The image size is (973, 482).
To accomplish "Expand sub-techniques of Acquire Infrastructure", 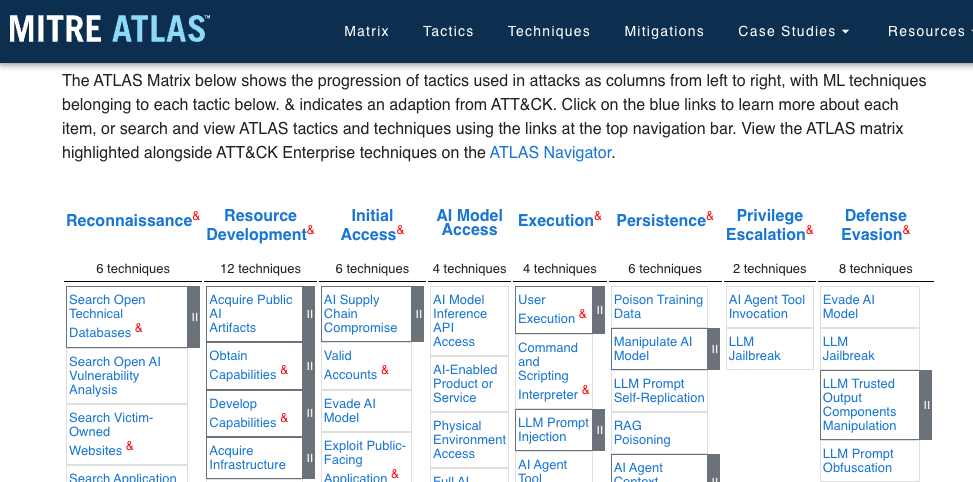I will [x=309, y=458].
